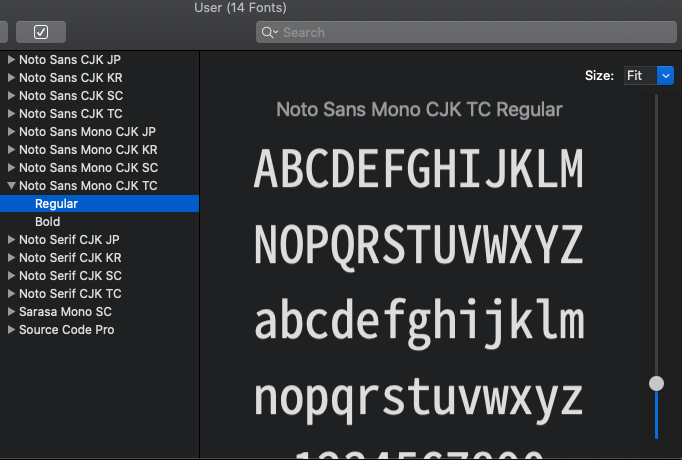Select Noto Serif CJK KR font
682x460 pixels.
(x=70, y=257)
